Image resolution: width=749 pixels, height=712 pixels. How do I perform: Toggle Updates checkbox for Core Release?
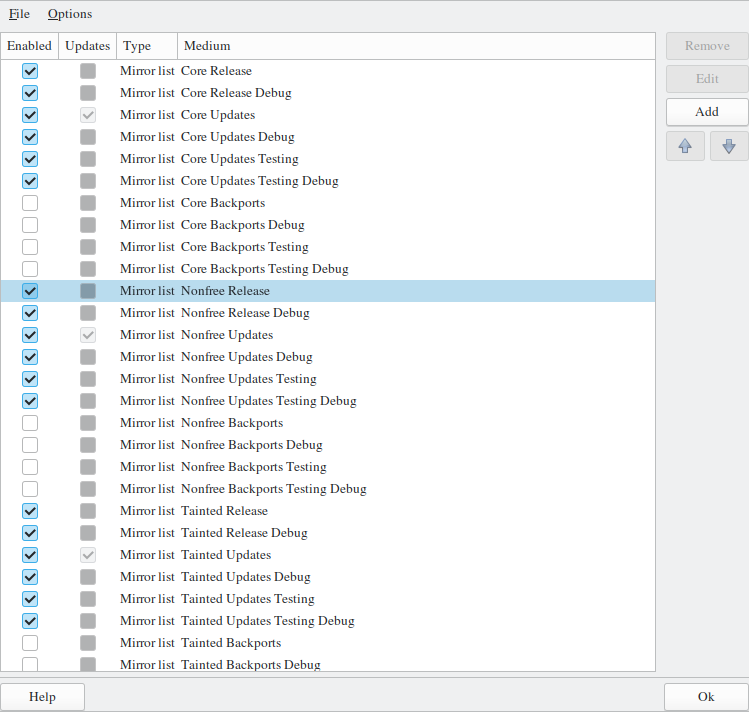point(88,71)
